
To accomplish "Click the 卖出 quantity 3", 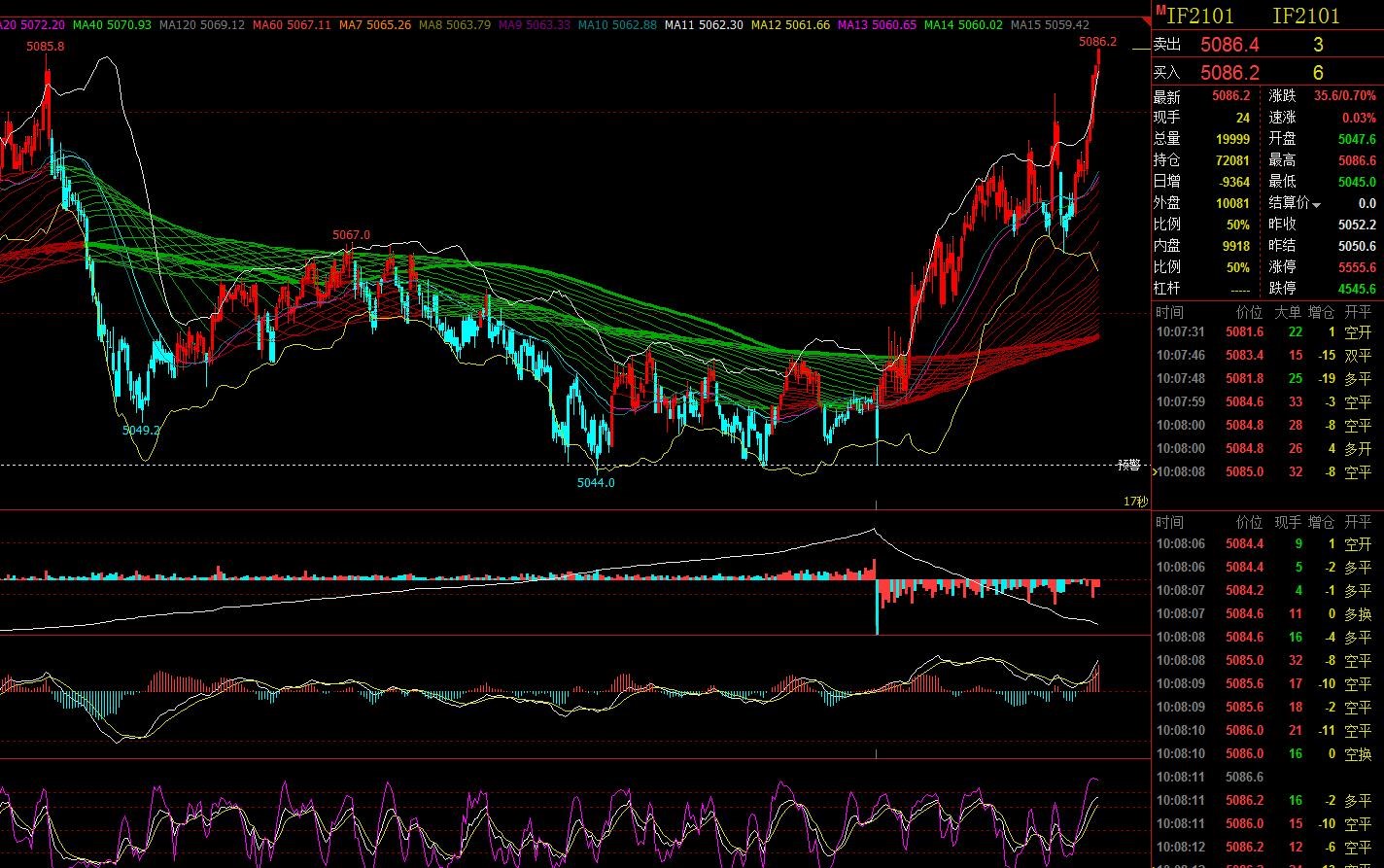I will 1318,45.
